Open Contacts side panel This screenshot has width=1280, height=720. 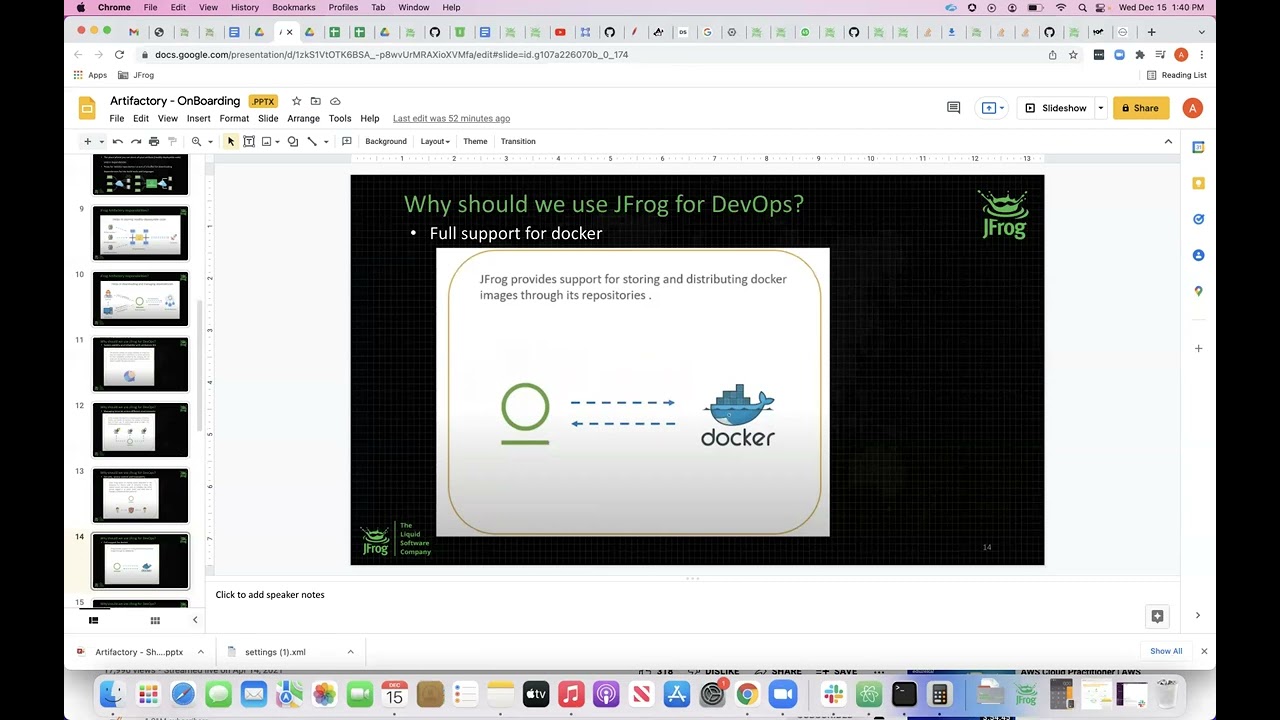point(1198,255)
